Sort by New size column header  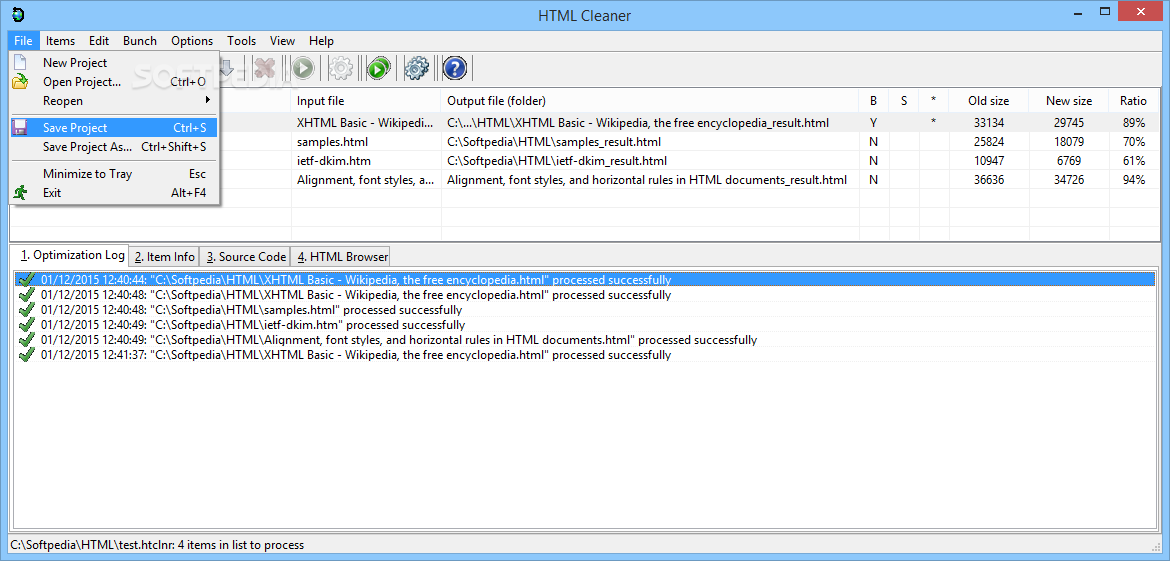tap(1069, 101)
